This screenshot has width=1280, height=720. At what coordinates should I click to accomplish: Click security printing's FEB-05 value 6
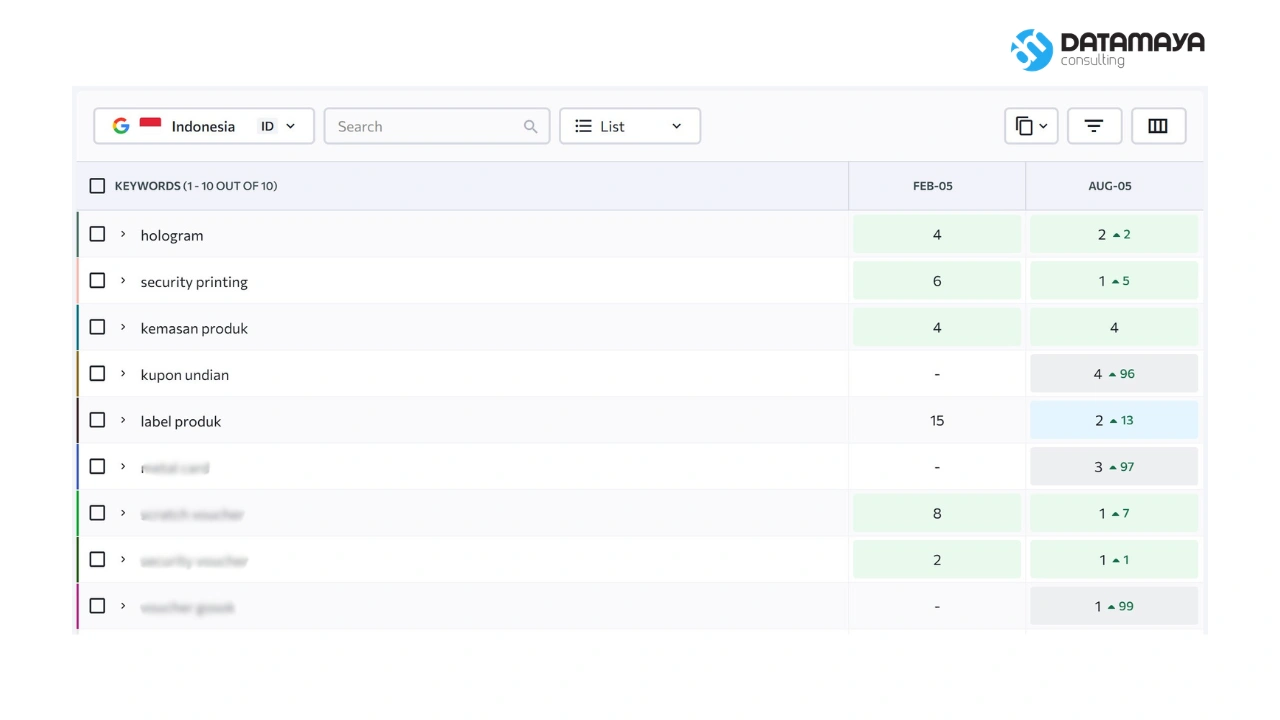tap(937, 281)
